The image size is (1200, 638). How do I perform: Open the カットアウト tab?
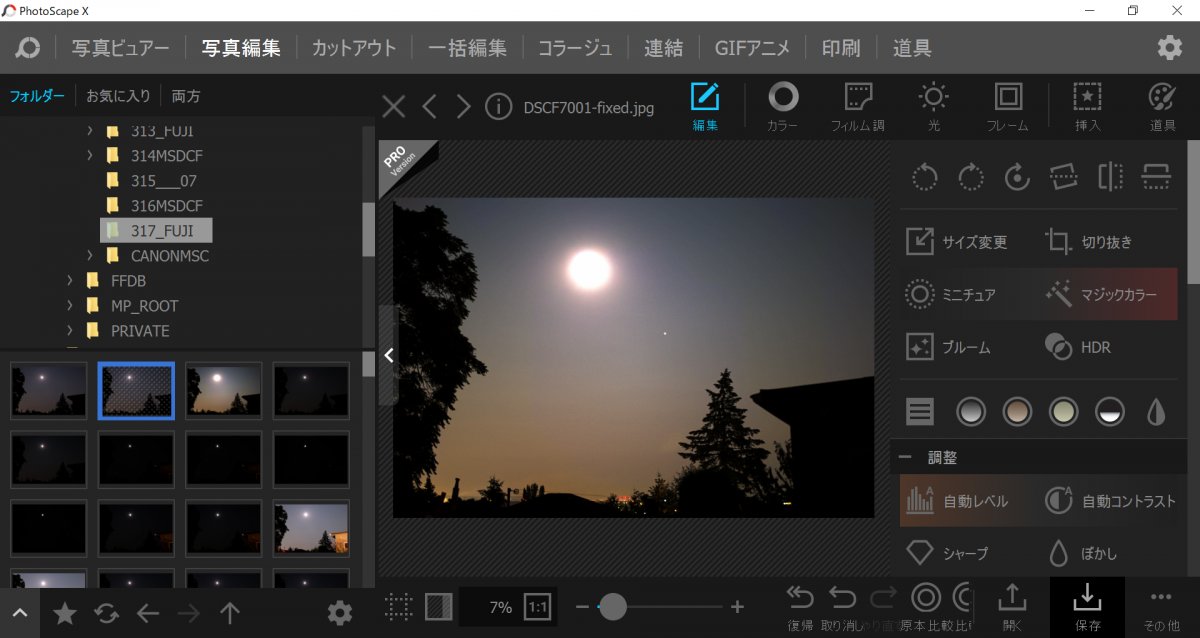pos(354,48)
